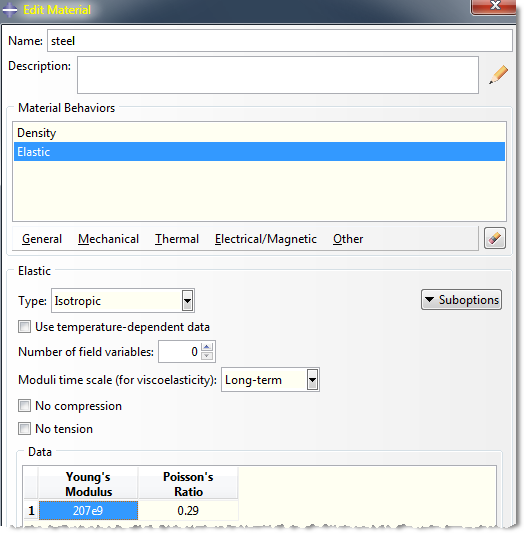Increase number of field variables

pos(207,347)
